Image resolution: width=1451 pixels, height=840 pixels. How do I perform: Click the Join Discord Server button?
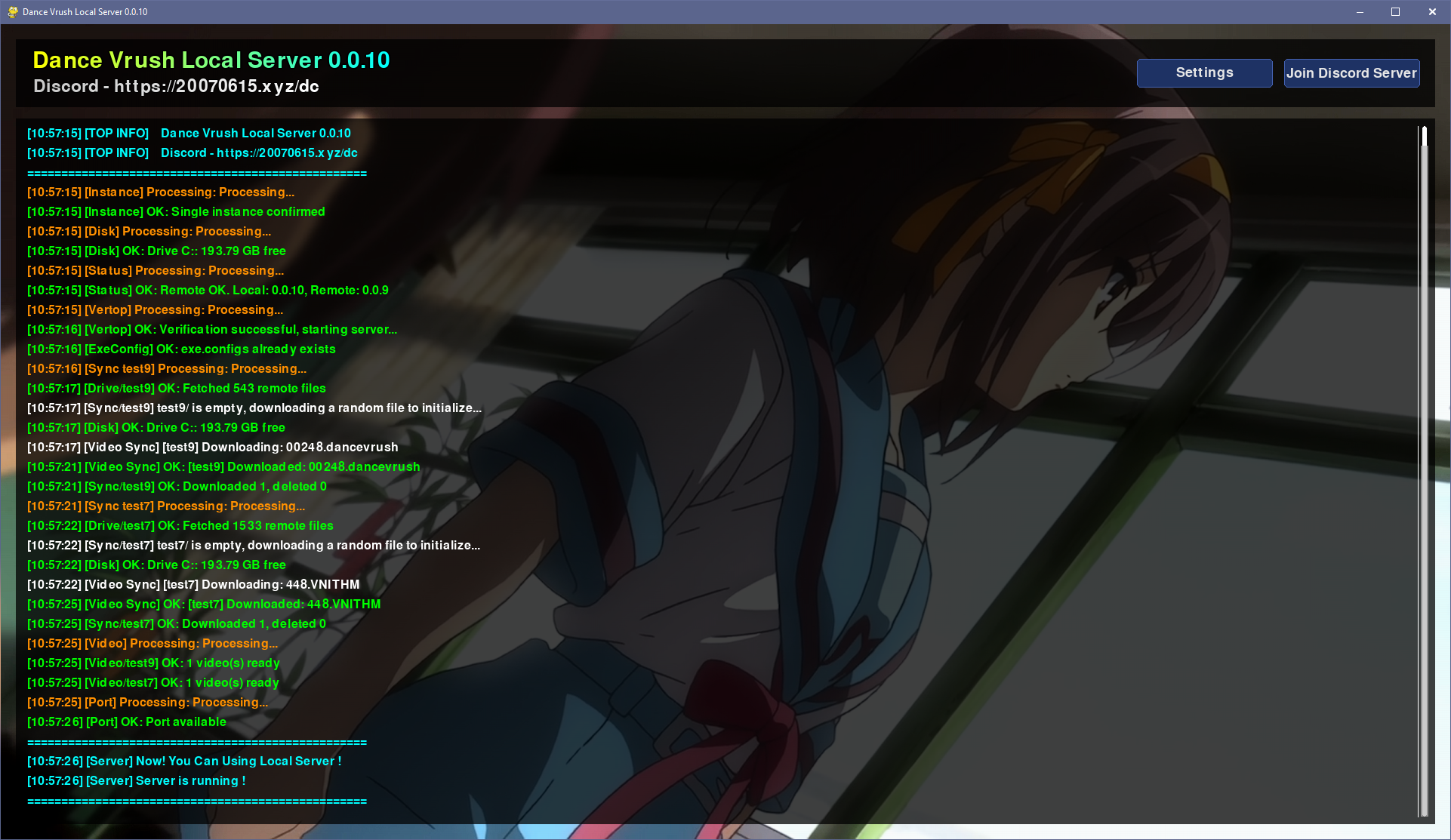[1351, 73]
